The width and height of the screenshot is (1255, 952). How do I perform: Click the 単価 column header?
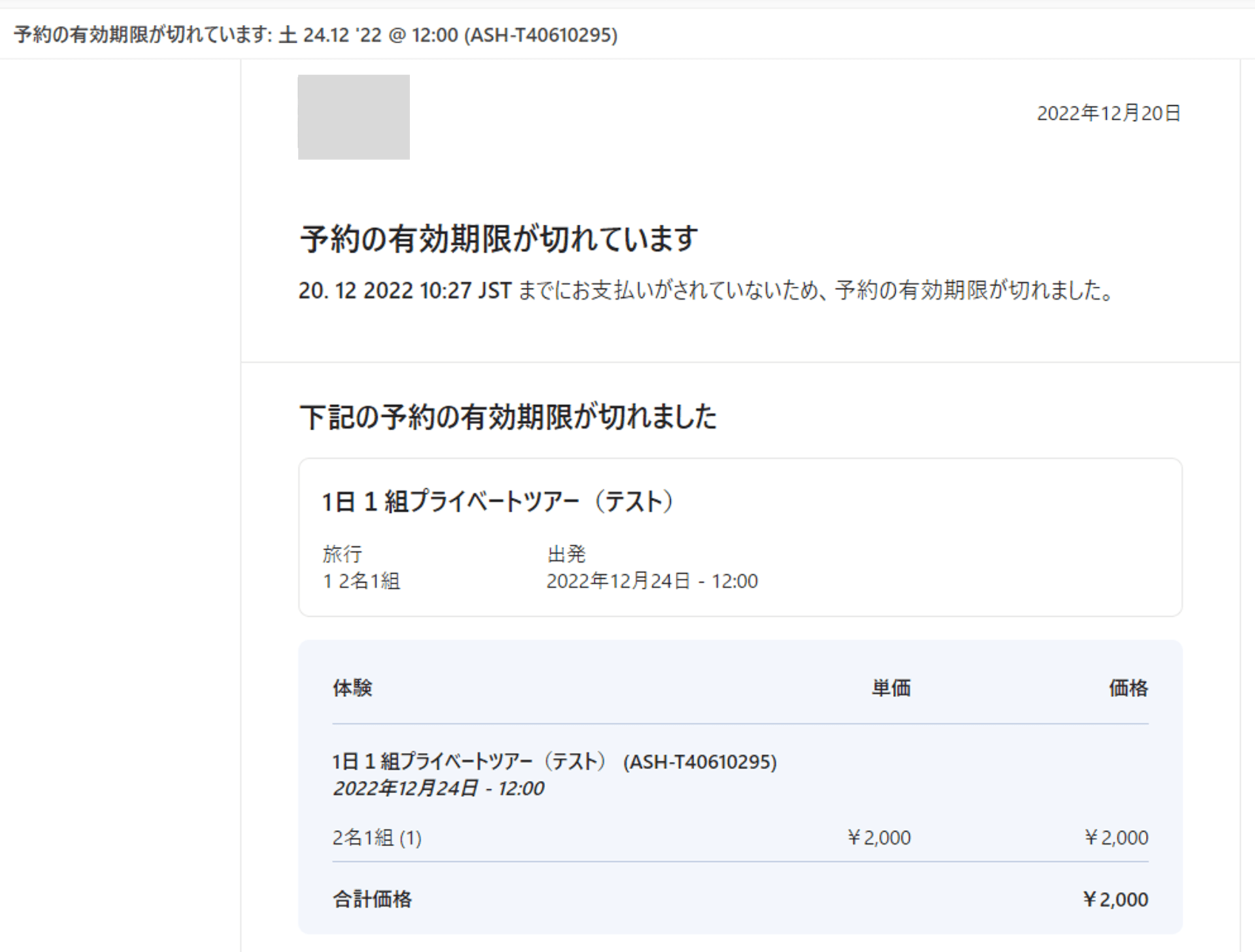tap(890, 688)
